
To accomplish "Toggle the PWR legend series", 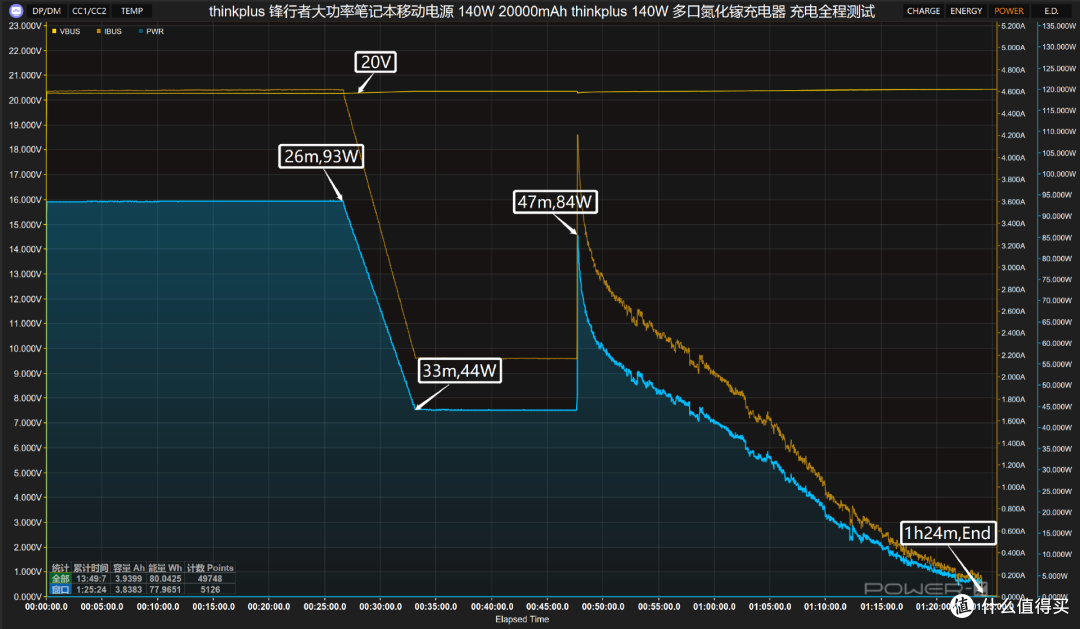I will pyautogui.click(x=151, y=32).
